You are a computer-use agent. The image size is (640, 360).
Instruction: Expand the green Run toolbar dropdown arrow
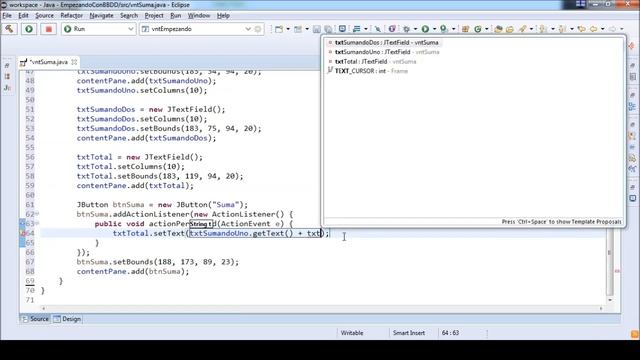434,29
